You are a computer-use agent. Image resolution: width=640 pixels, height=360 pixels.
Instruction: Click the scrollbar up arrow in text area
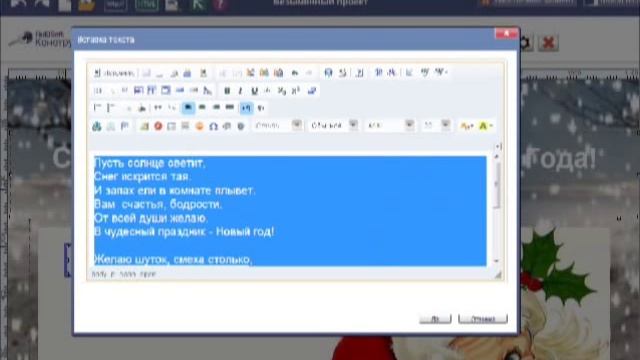click(497, 157)
